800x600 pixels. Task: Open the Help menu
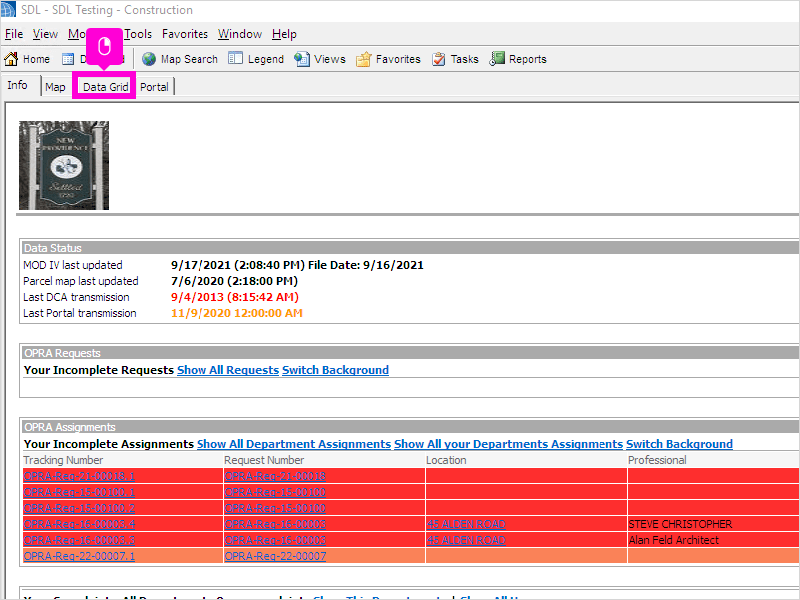tap(284, 34)
